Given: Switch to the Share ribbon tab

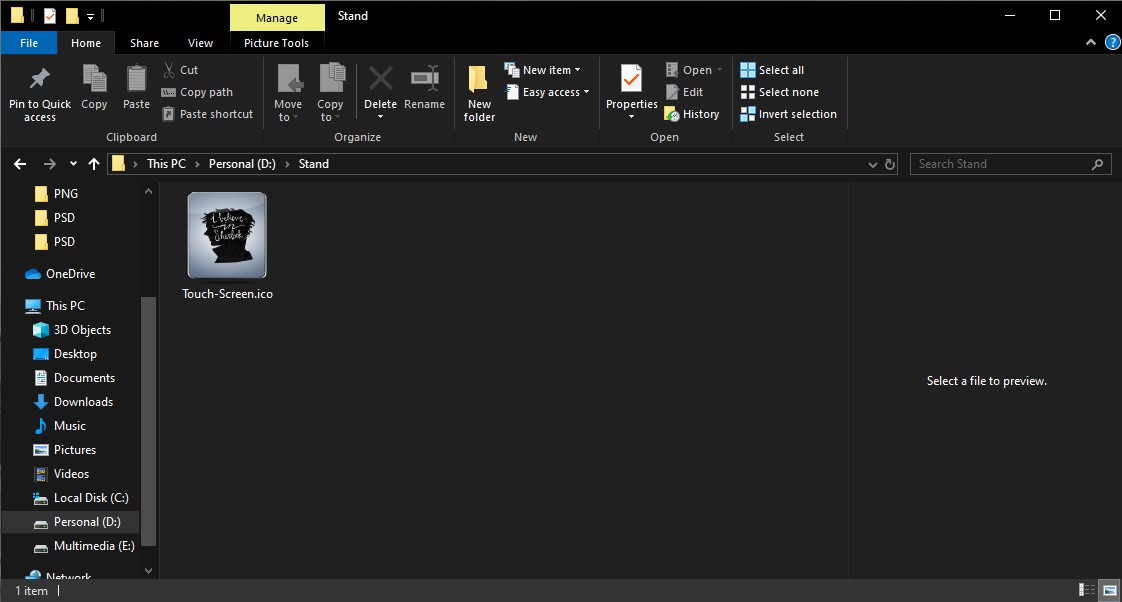Looking at the screenshot, I should pyautogui.click(x=144, y=43).
